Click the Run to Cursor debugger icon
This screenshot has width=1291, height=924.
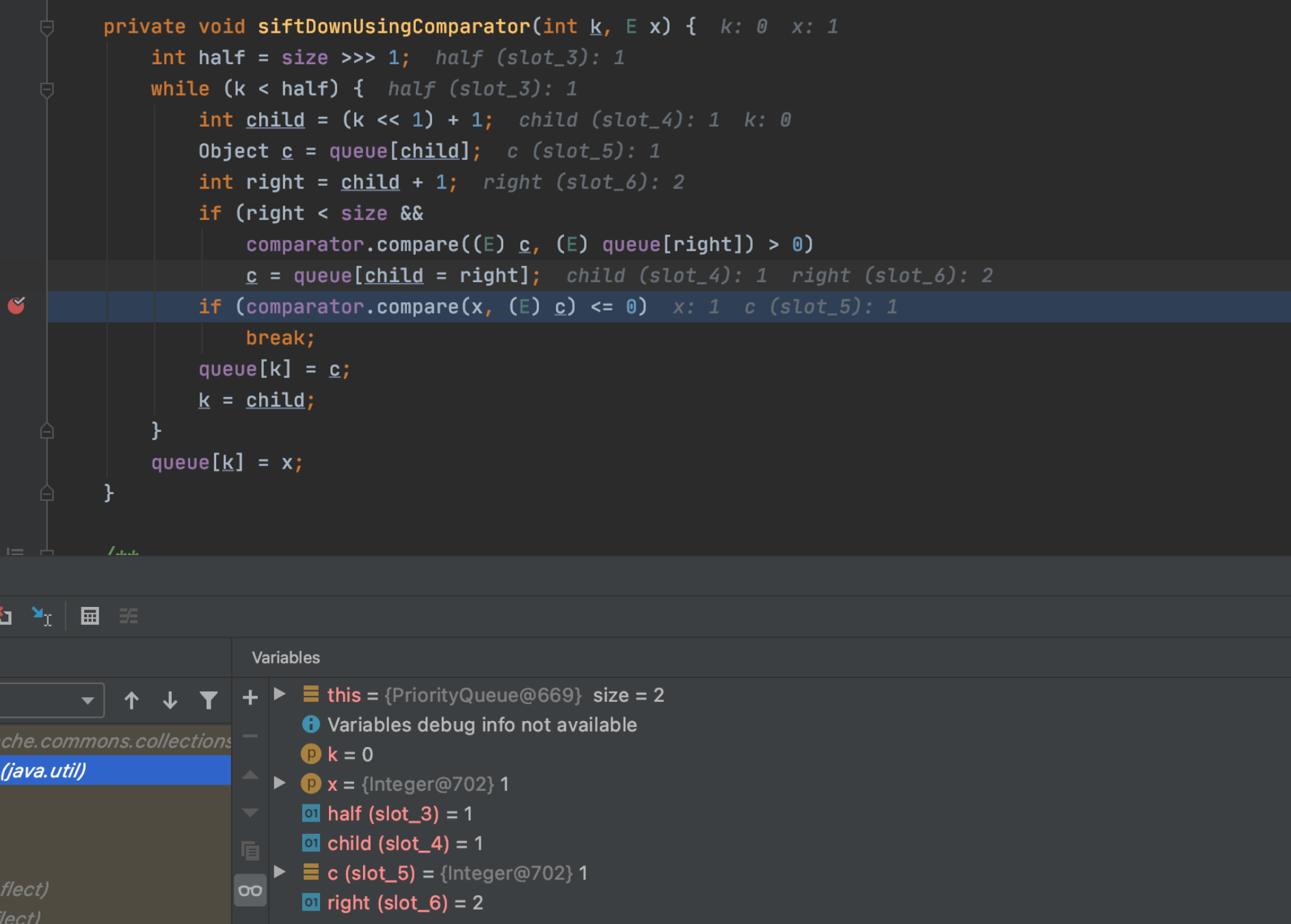point(42,616)
